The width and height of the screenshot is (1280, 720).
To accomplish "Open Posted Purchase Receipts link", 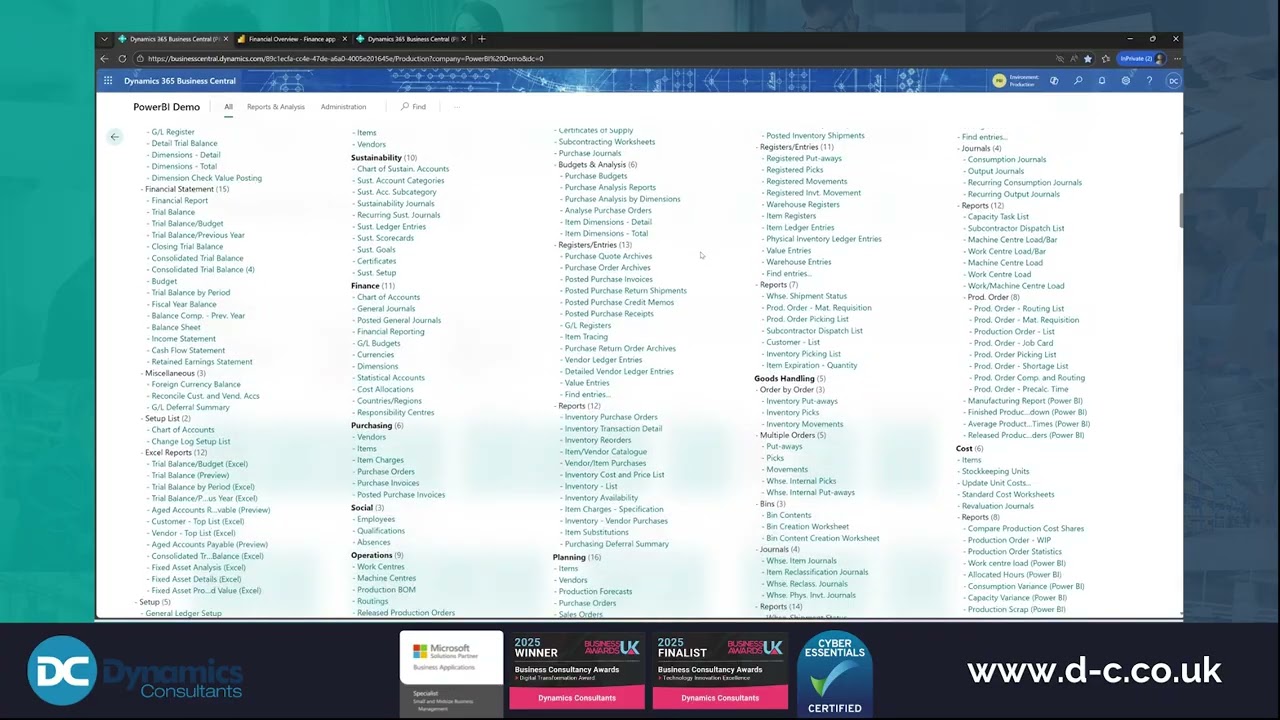I will point(609,314).
